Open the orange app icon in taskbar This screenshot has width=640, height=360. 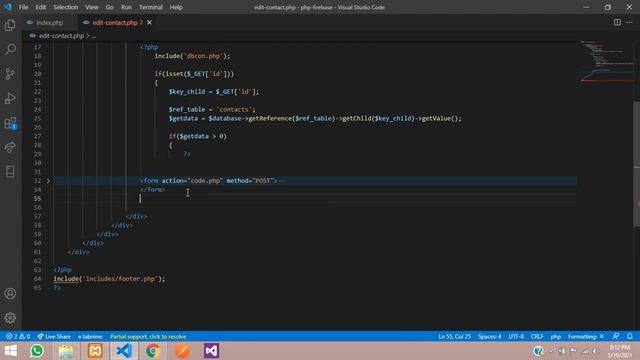click(182, 351)
